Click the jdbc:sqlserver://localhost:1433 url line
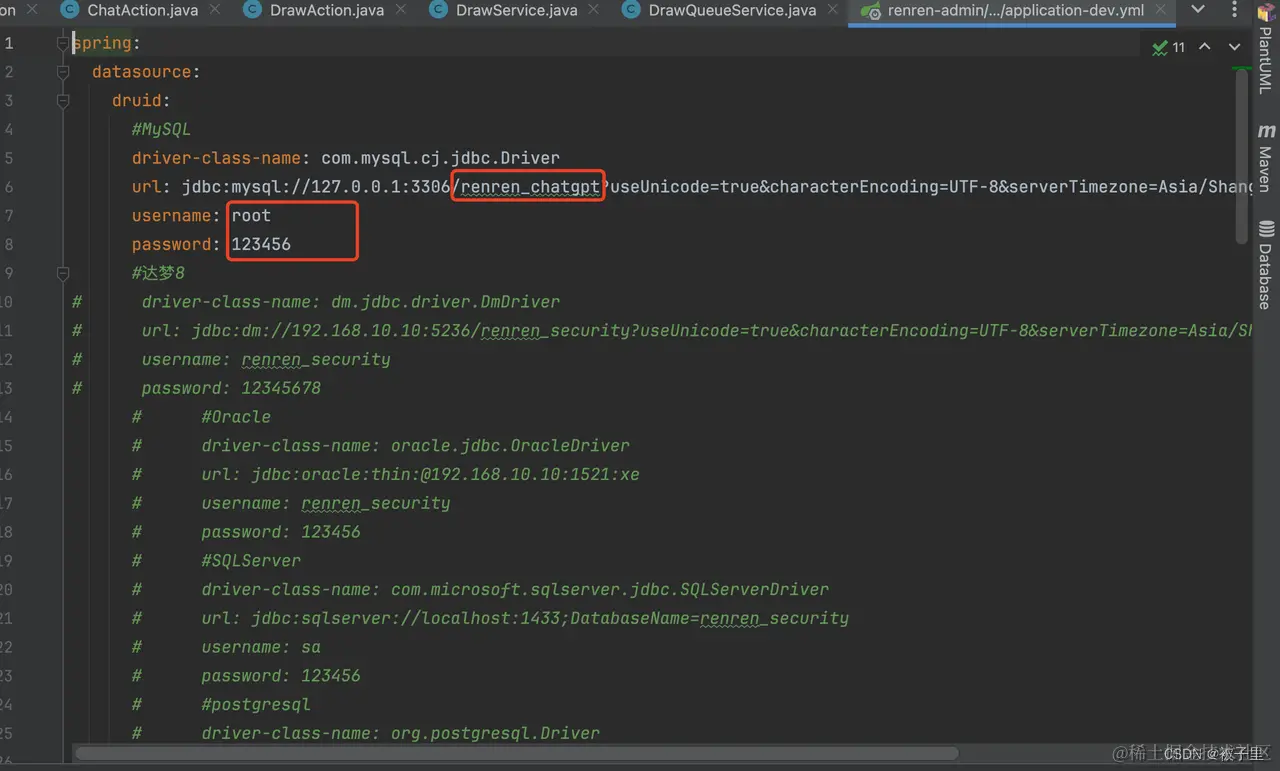1280x771 pixels. (x=525, y=619)
